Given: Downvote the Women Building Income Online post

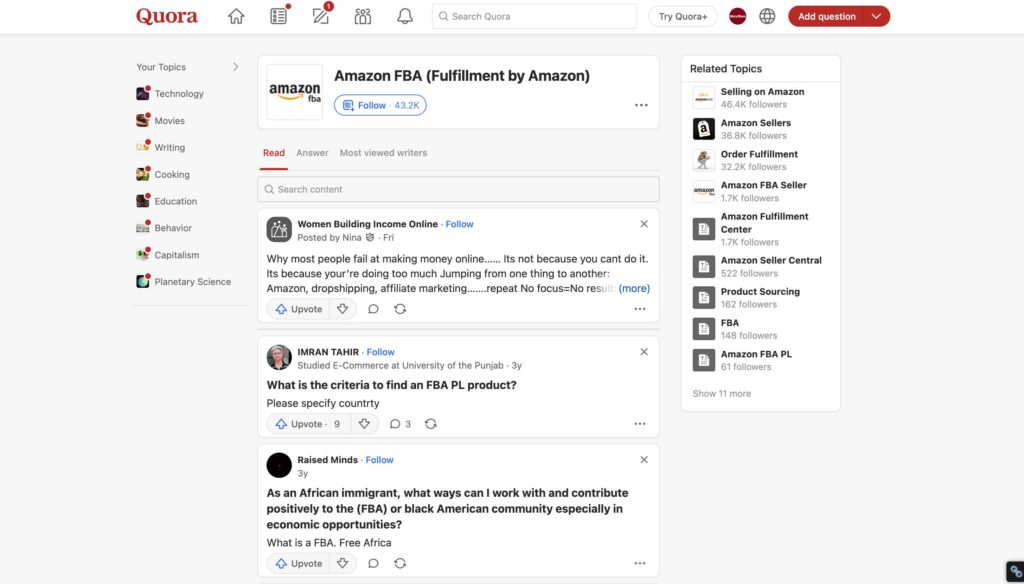Looking at the screenshot, I should 343,309.
